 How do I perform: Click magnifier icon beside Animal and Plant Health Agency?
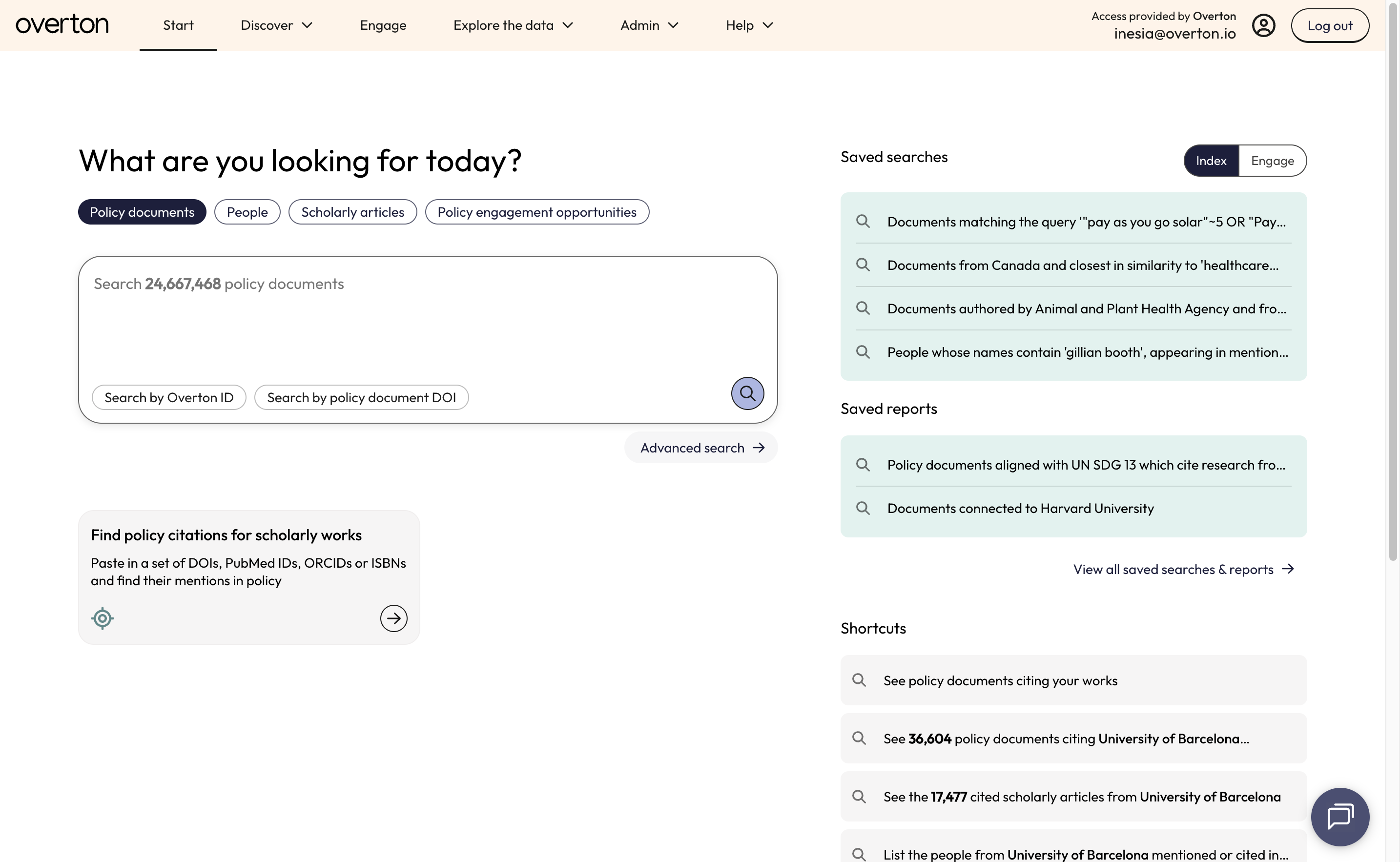[863, 308]
